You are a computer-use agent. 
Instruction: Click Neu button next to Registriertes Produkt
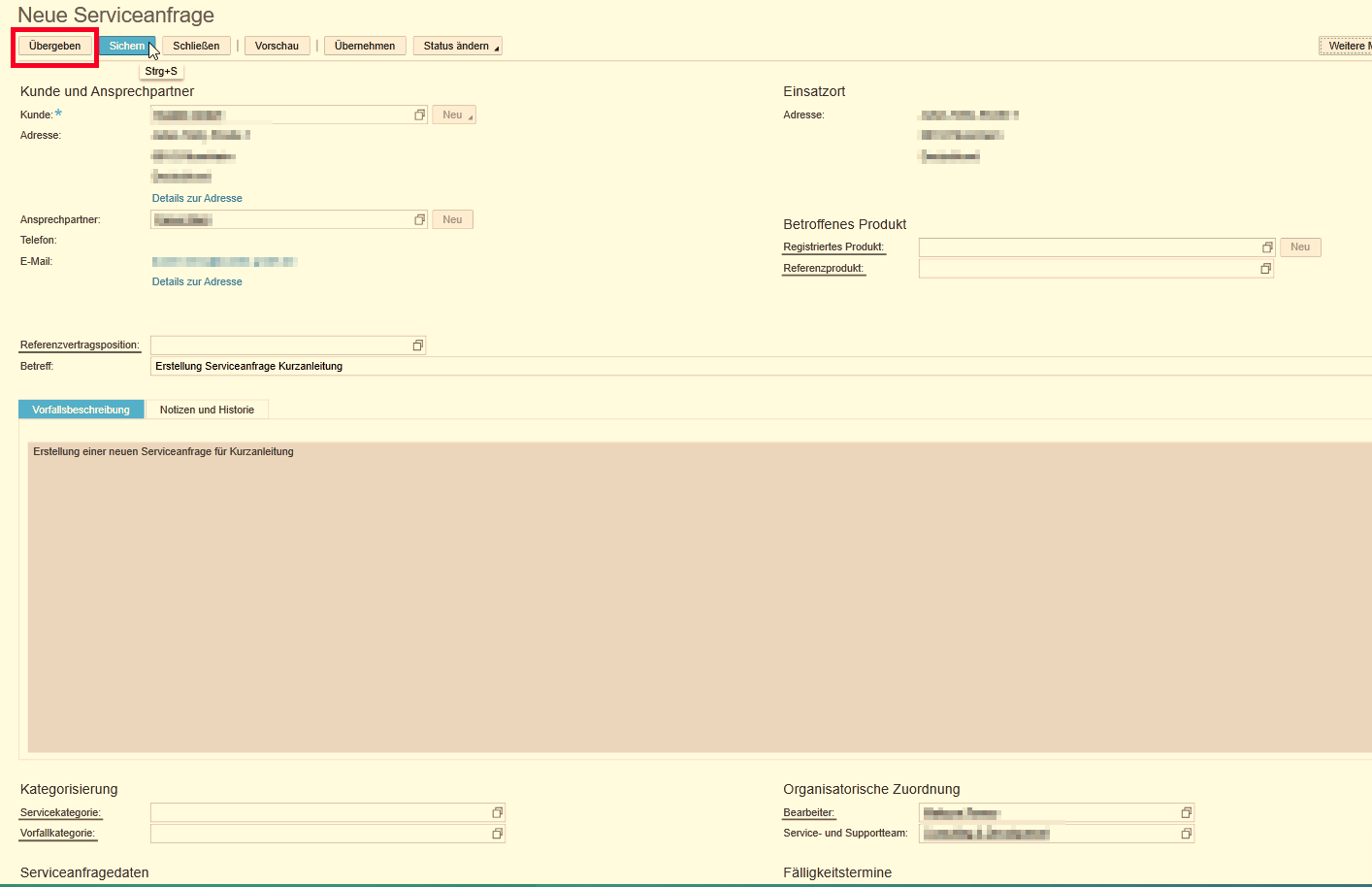pyautogui.click(x=1300, y=247)
